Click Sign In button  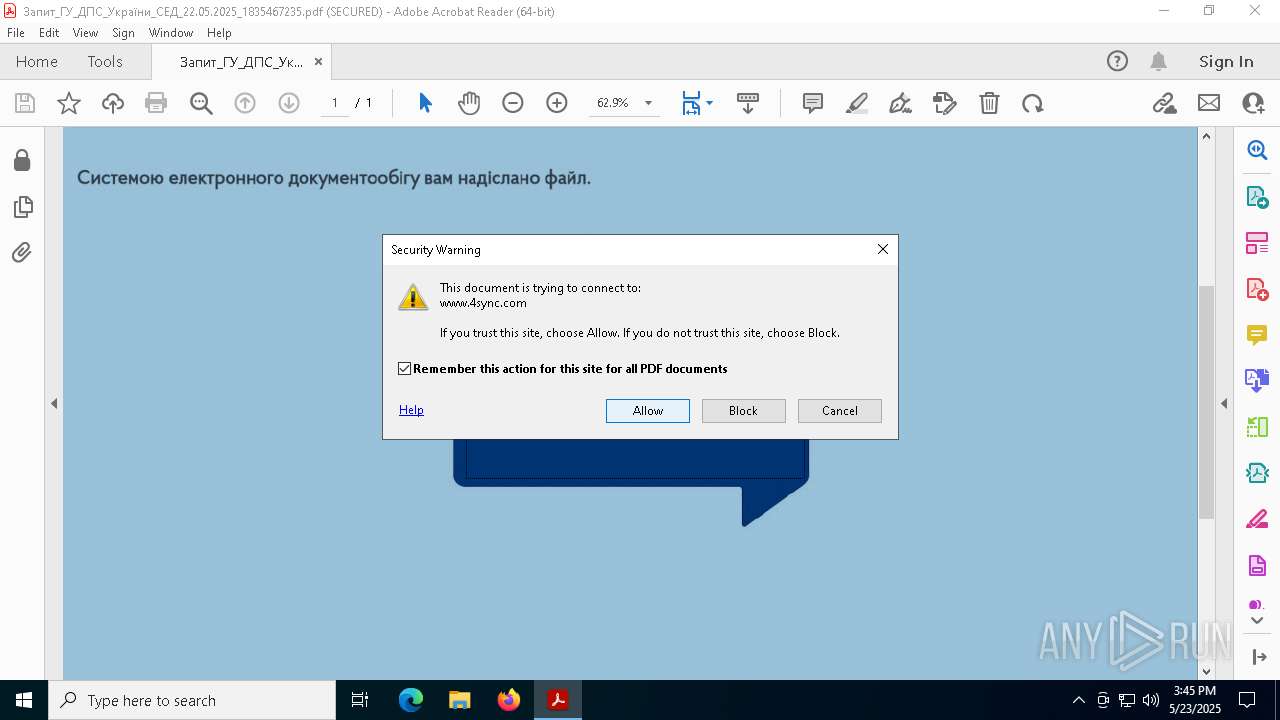pos(1226,62)
